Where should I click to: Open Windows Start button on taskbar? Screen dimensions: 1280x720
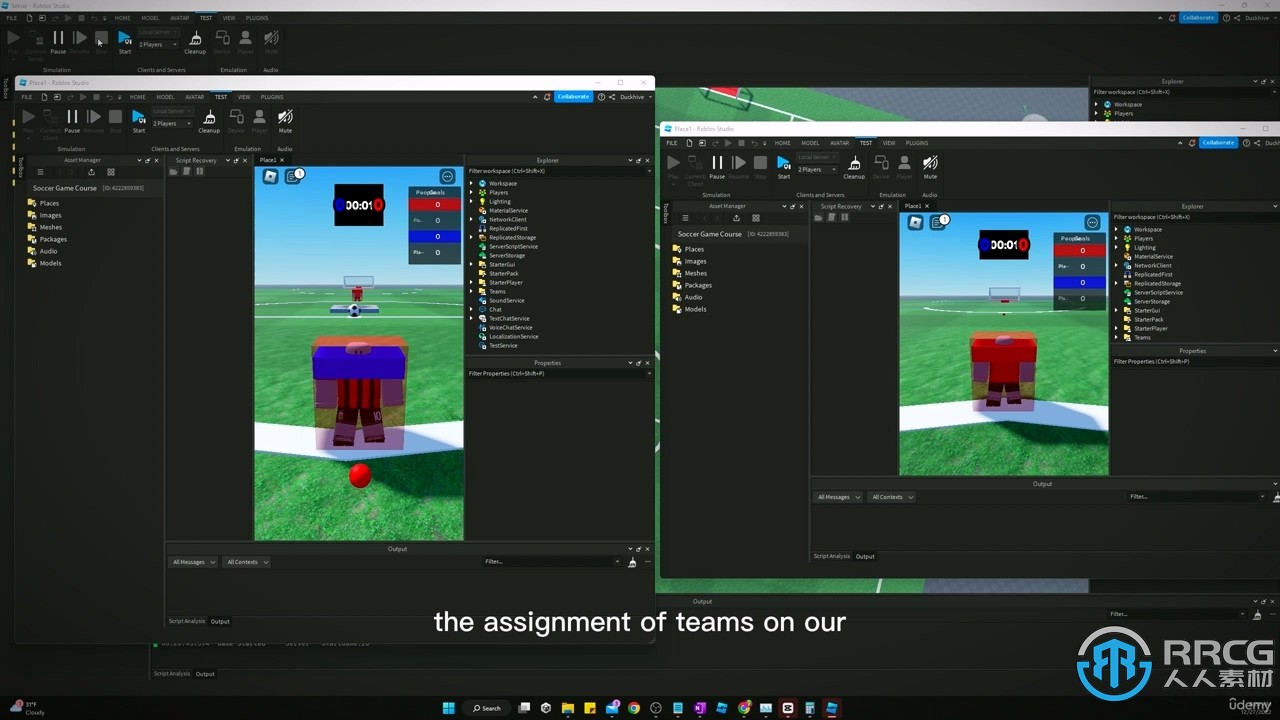tap(449, 708)
